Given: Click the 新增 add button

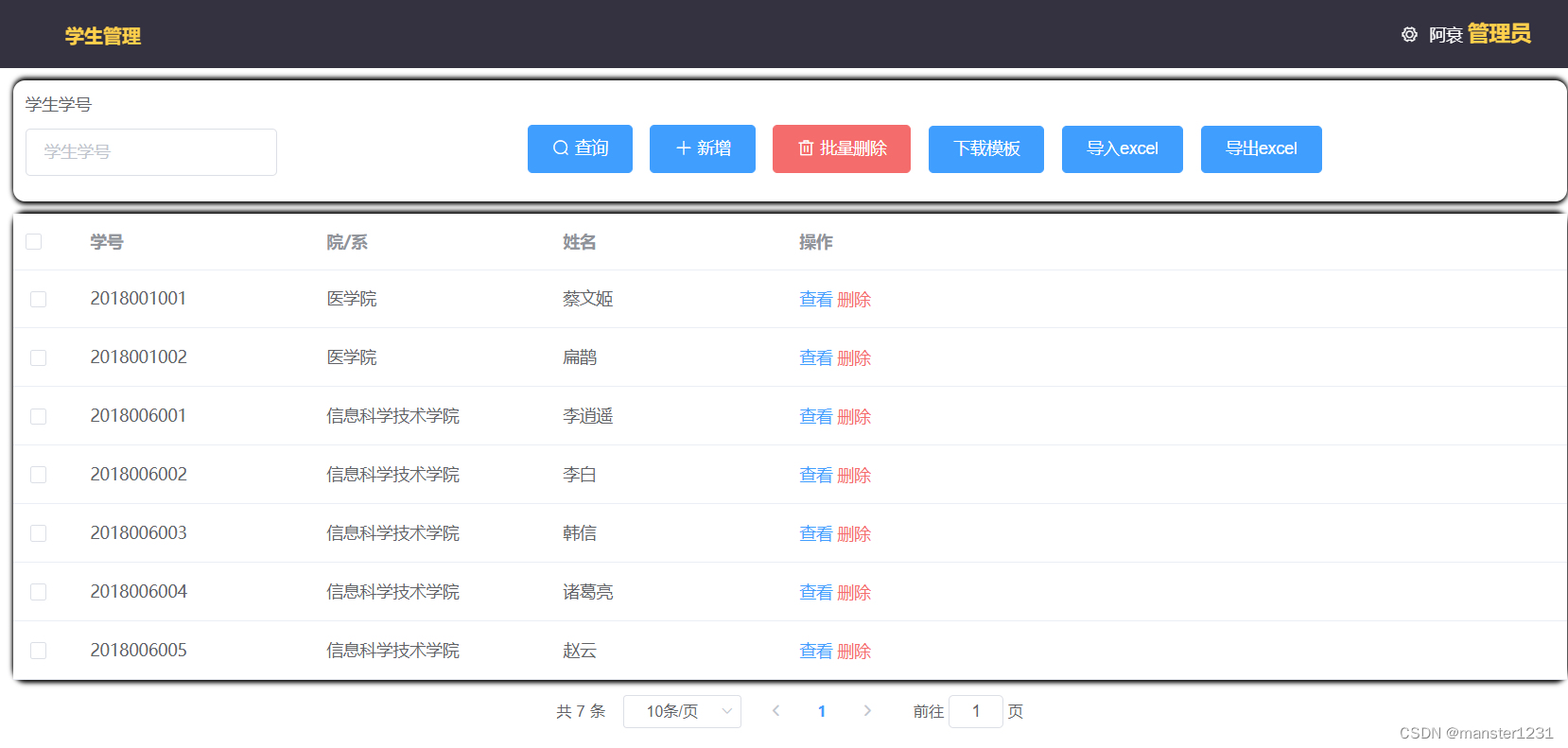Looking at the screenshot, I should click(703, 148).
